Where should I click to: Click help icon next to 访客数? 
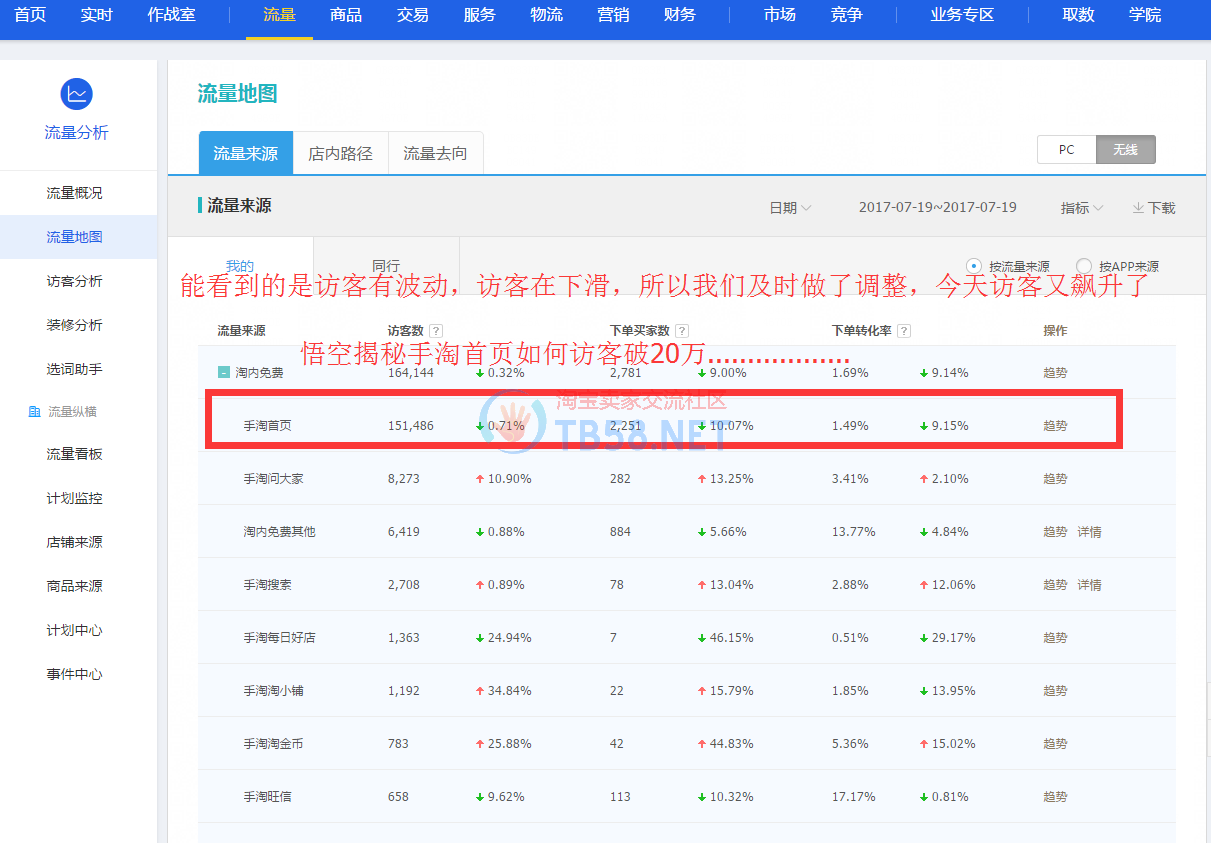coord(436,331)
